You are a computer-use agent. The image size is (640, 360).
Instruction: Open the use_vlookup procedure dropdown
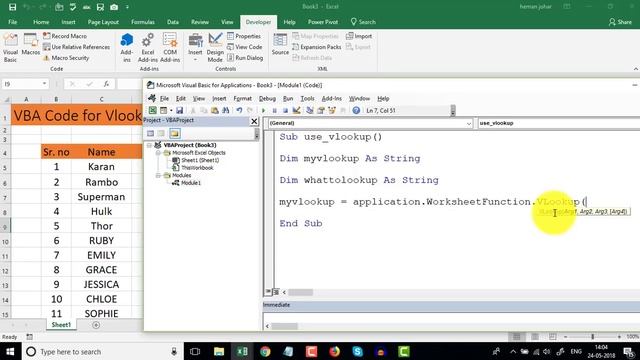click(559, 123)
